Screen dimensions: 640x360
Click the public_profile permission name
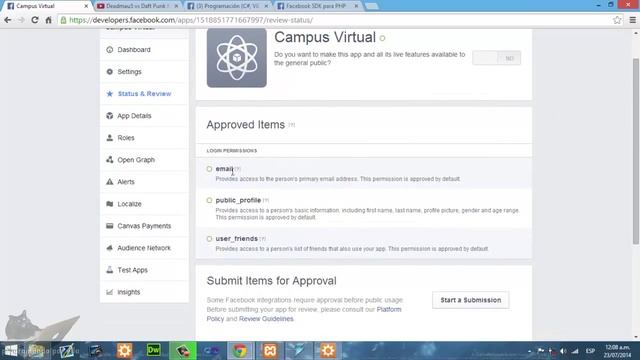[x=238, y=200]
